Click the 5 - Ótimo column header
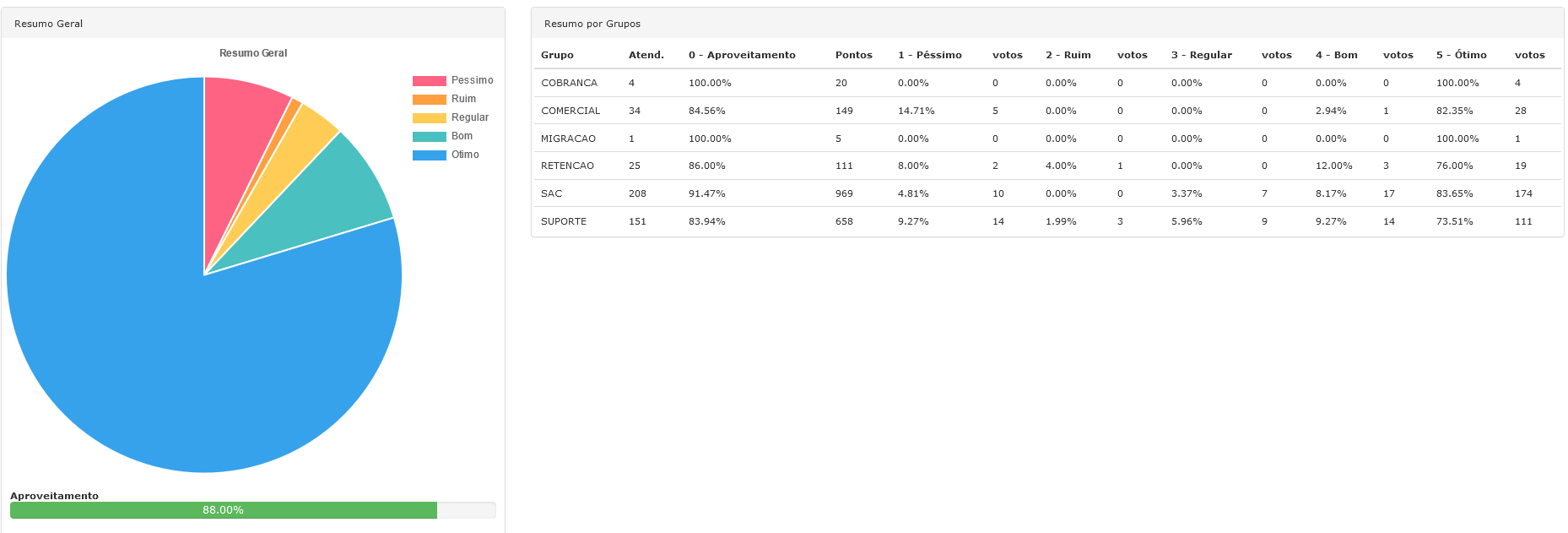Screen dimensions: 1568x533 tap(1461, 55)
